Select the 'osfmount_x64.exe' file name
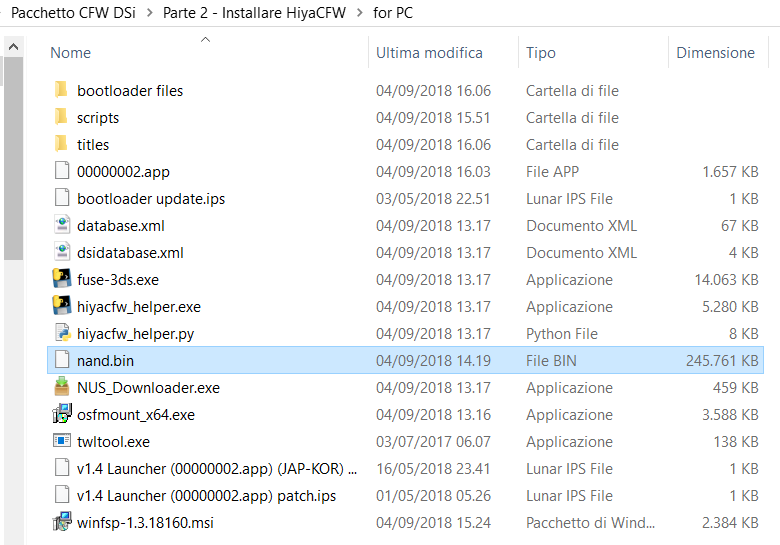The height and width of the screenshot is (545, 780). 136,414
